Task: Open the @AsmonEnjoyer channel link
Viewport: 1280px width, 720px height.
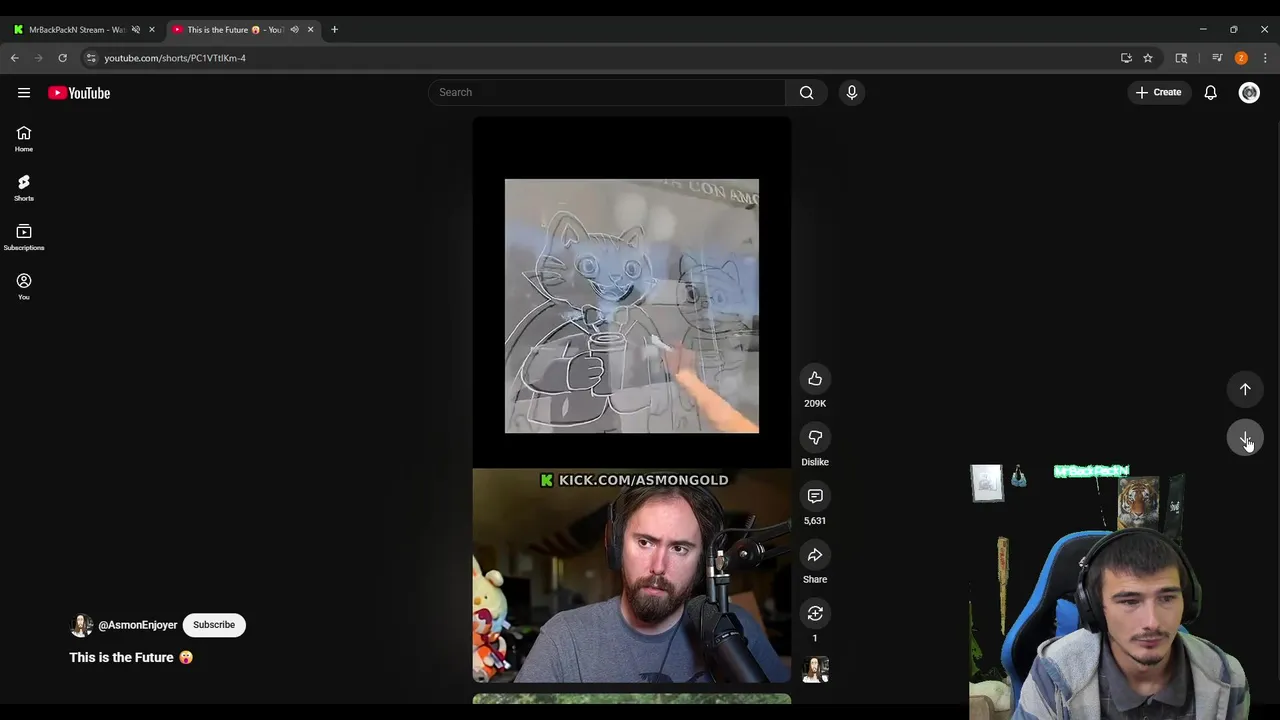Action: (138, 625)
